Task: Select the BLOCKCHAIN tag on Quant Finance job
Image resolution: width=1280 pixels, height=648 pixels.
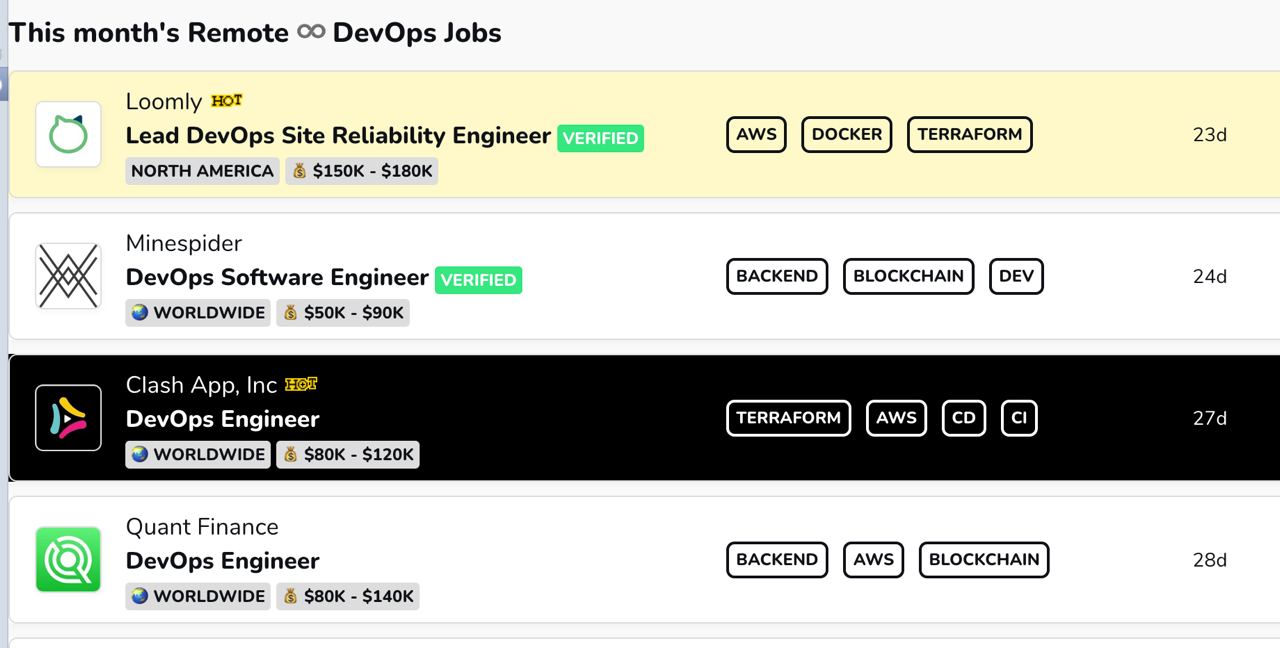Action: pos(984,560)
